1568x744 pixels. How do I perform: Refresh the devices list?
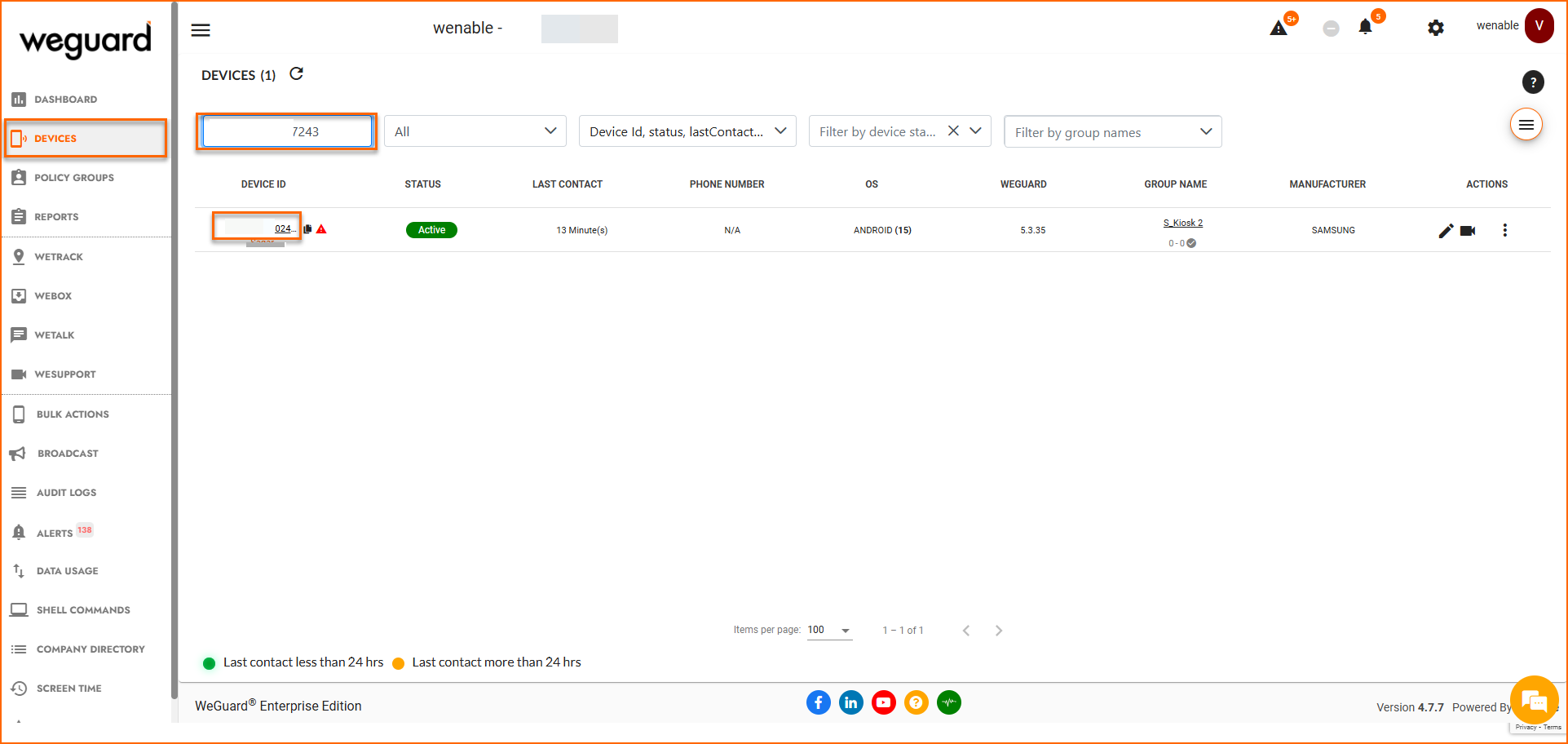297,74
